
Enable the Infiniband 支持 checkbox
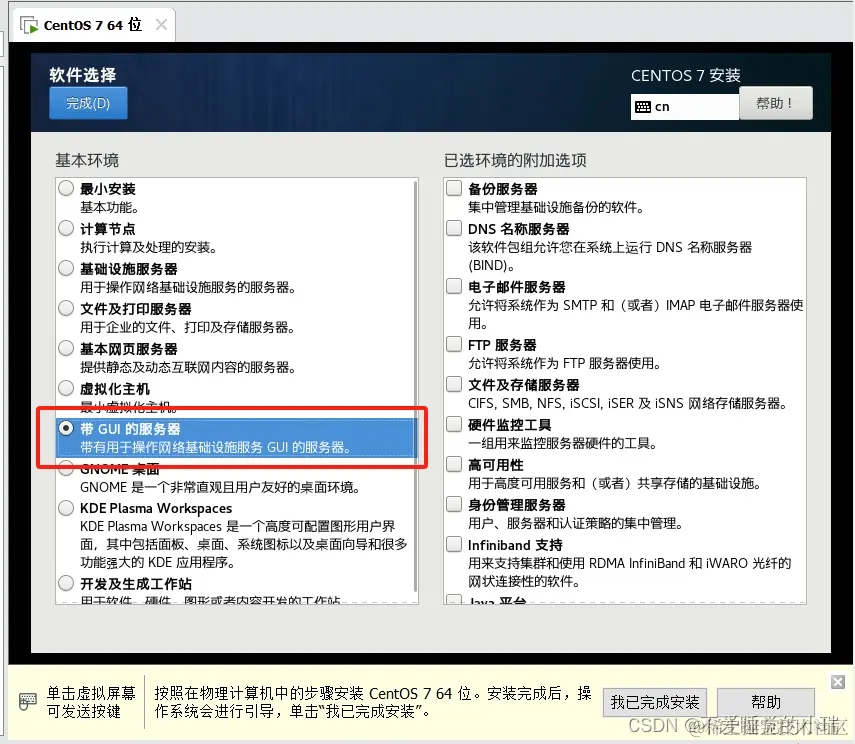(454, 544)
